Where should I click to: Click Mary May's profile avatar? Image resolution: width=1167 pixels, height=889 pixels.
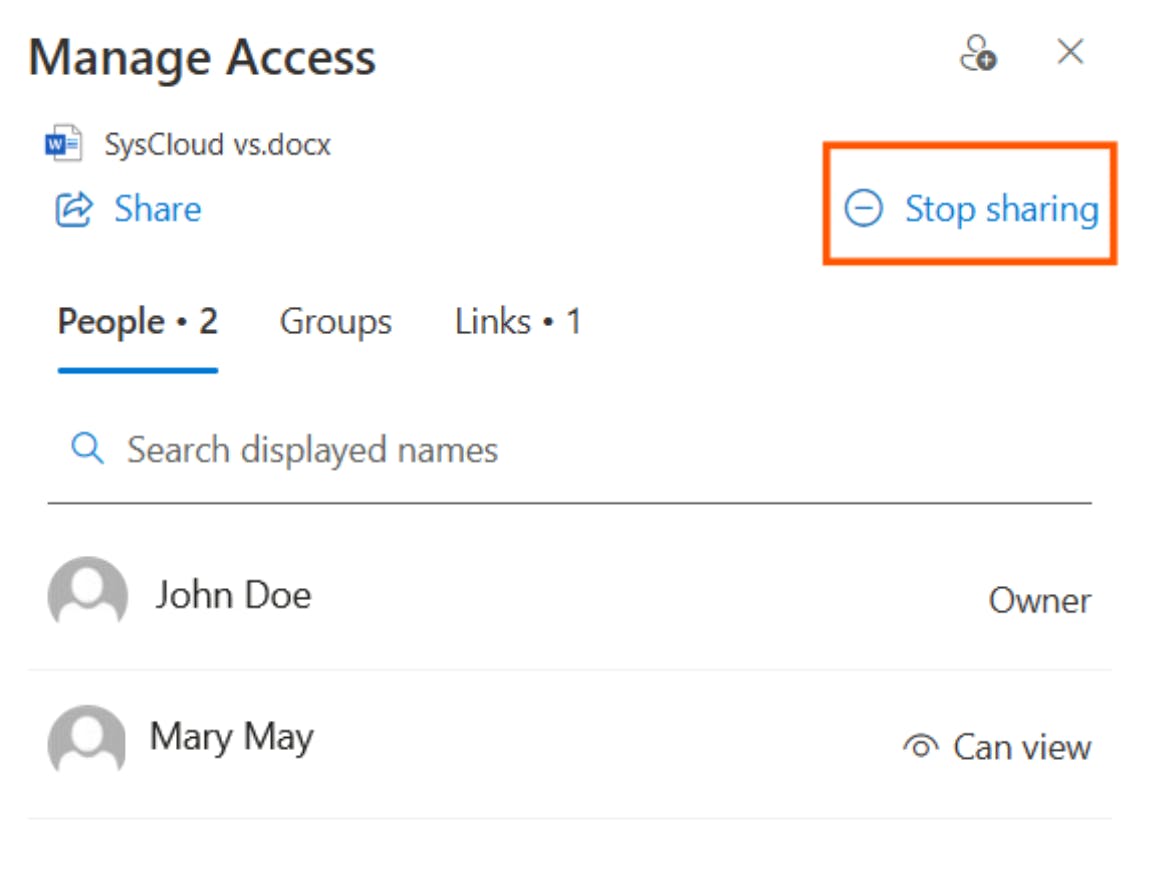tap(88, 741)
